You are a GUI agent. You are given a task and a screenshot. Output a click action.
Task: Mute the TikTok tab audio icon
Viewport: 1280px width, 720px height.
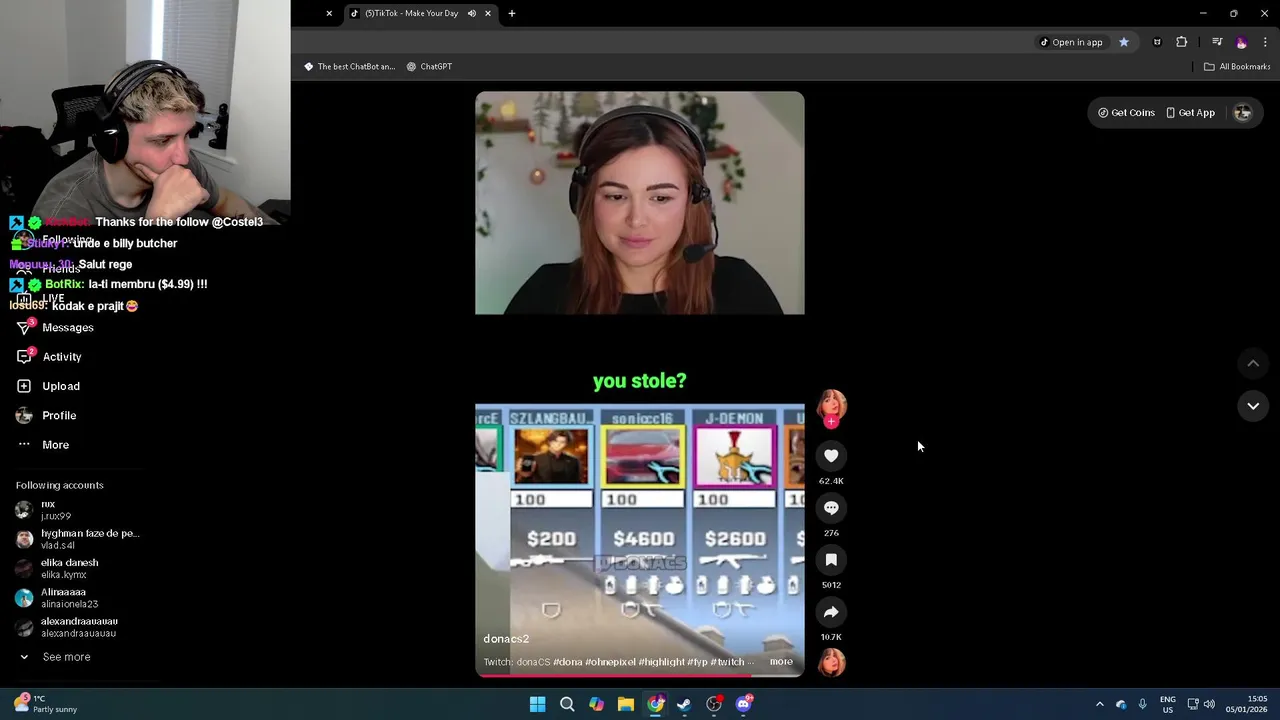click(x=472, y=13)
